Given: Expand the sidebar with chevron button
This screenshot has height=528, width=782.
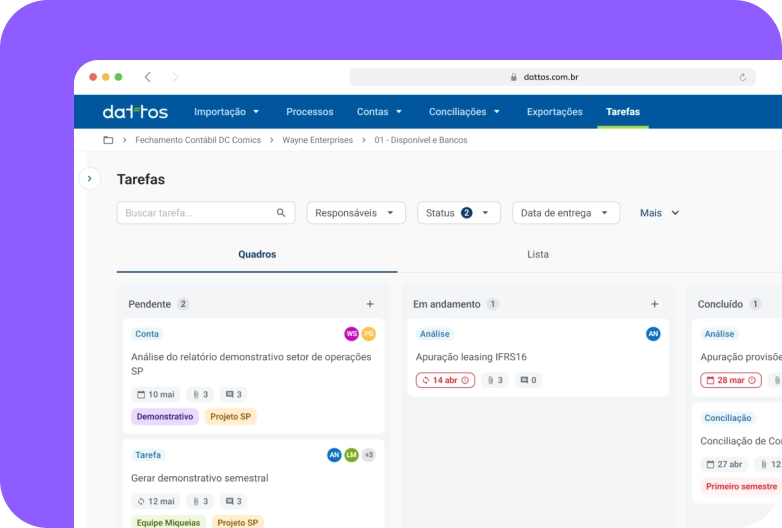Looking at the screenshot, I should point(90,178).
